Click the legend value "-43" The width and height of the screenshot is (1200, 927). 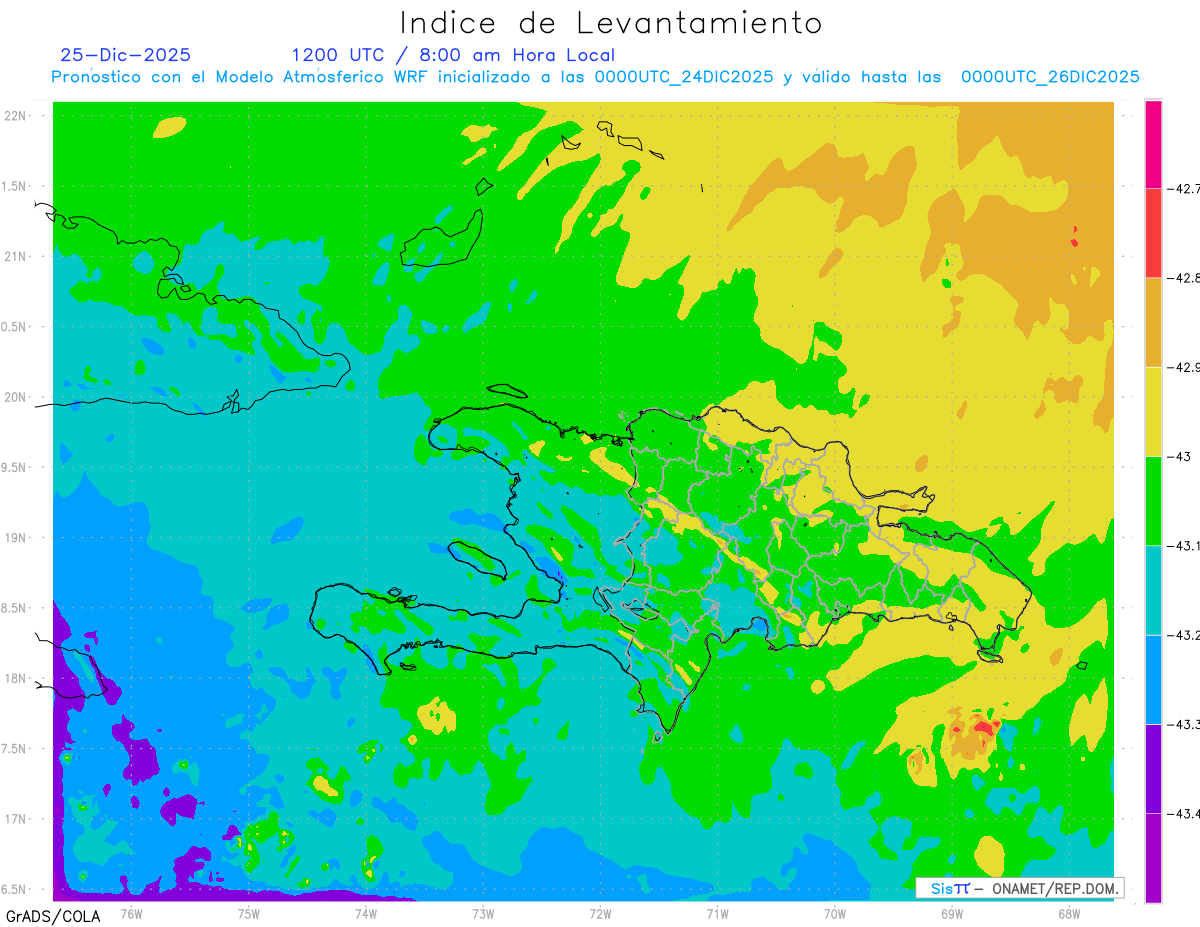1180,456
